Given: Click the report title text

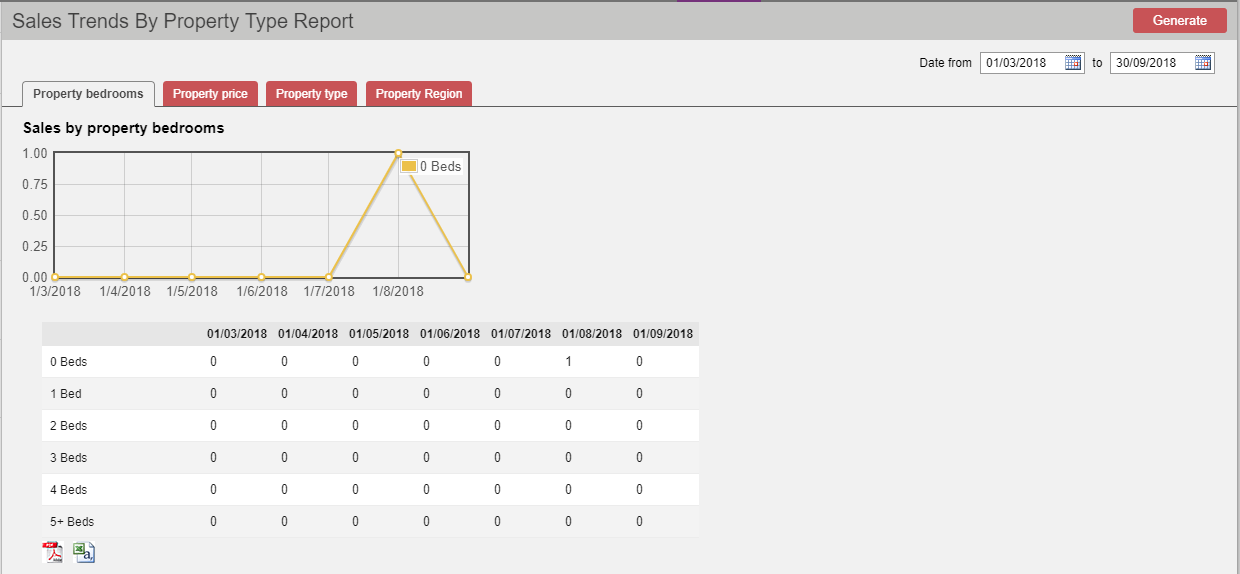Looking at the screenshot, I should click(183, 21).
